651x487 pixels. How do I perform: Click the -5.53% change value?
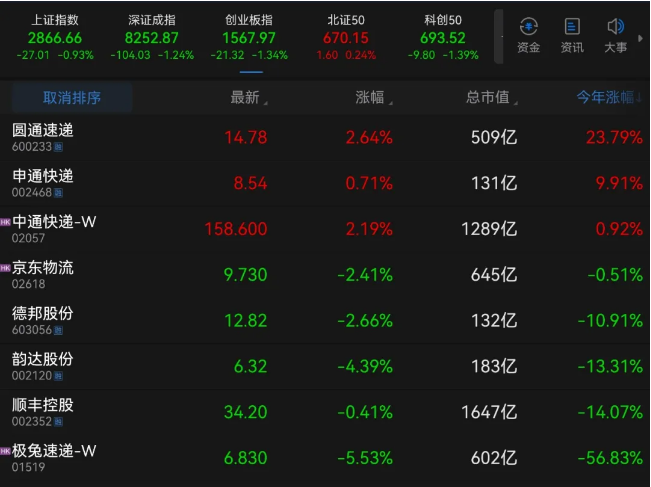(365, 458)
